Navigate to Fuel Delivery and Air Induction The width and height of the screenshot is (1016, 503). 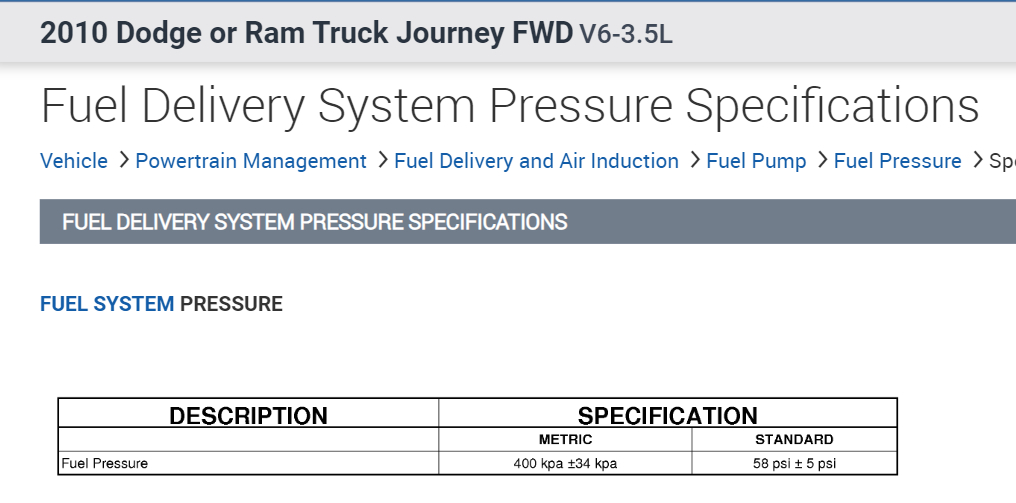[x=536, y=161]
